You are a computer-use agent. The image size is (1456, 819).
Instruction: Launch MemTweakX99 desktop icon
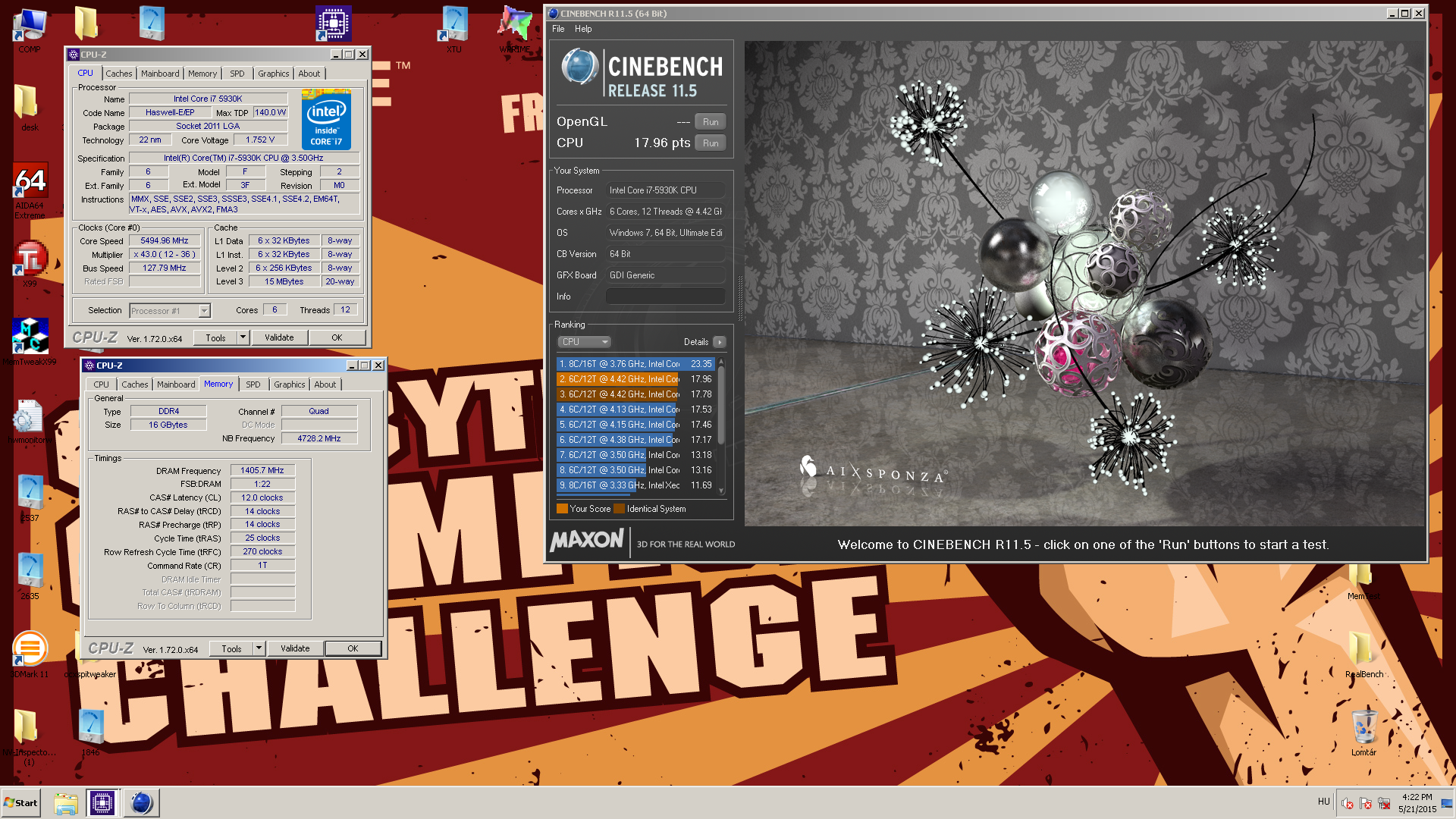[30, 342]
